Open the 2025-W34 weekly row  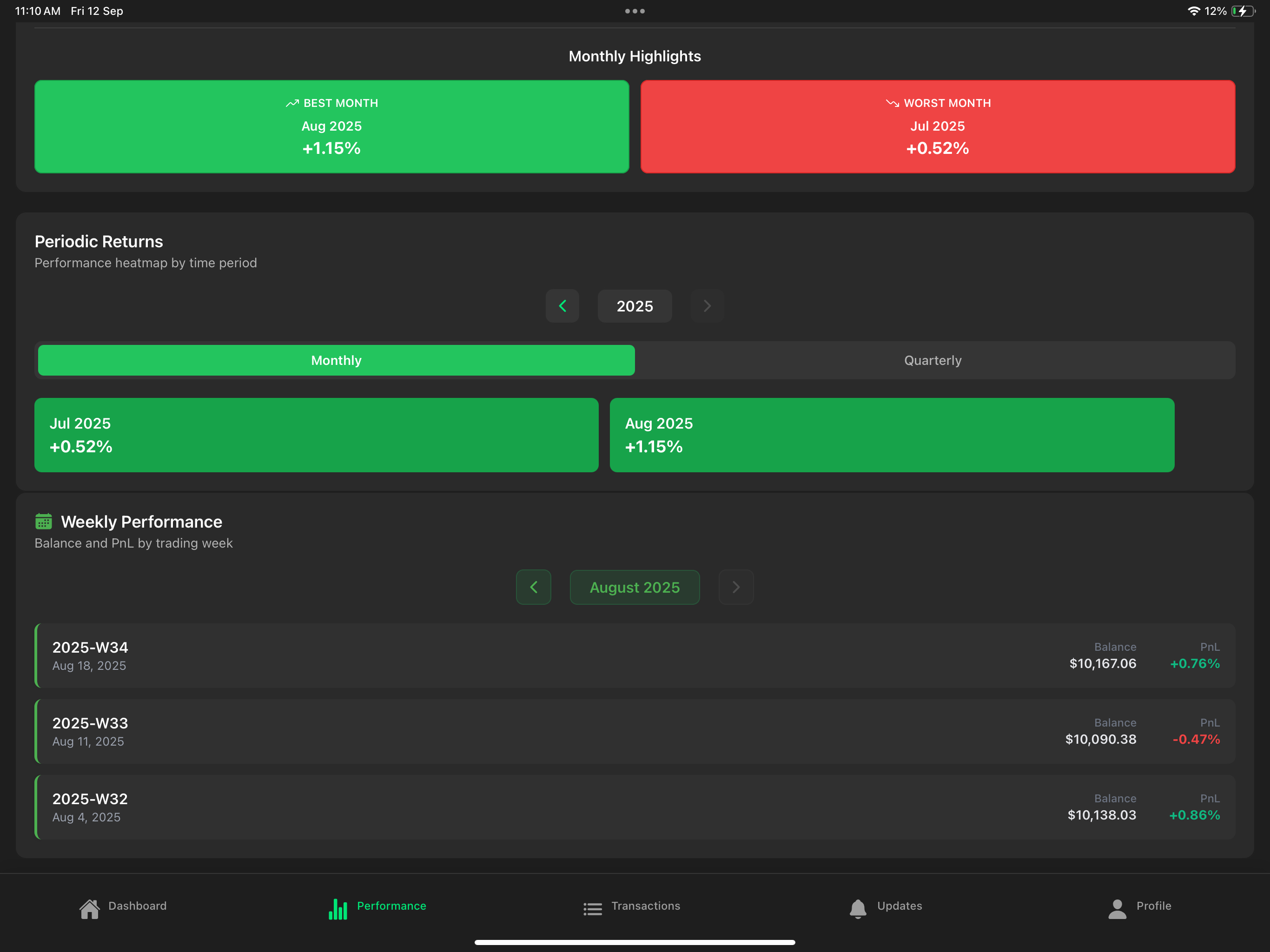click(x=635, y=656)
